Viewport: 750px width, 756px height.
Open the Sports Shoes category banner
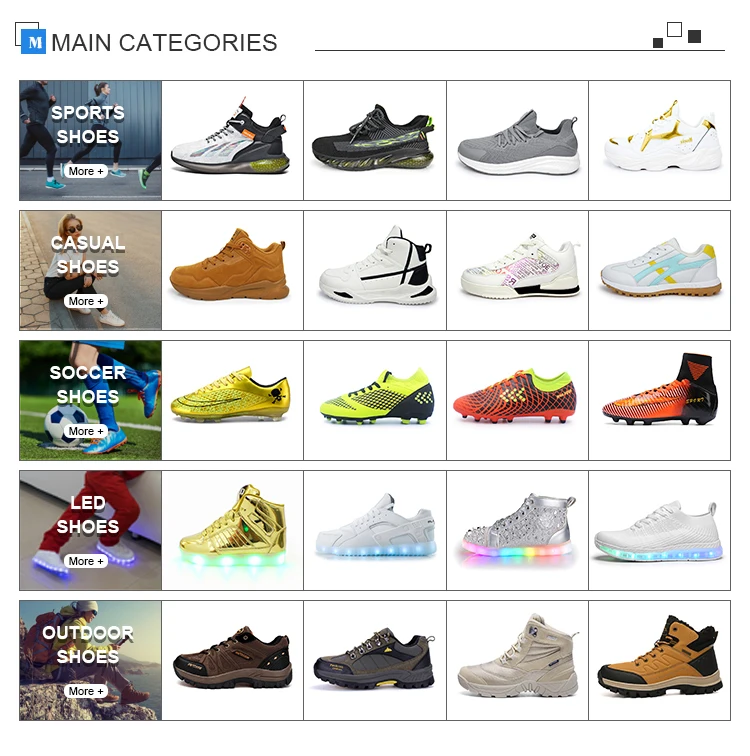click(x=91, y=140)
